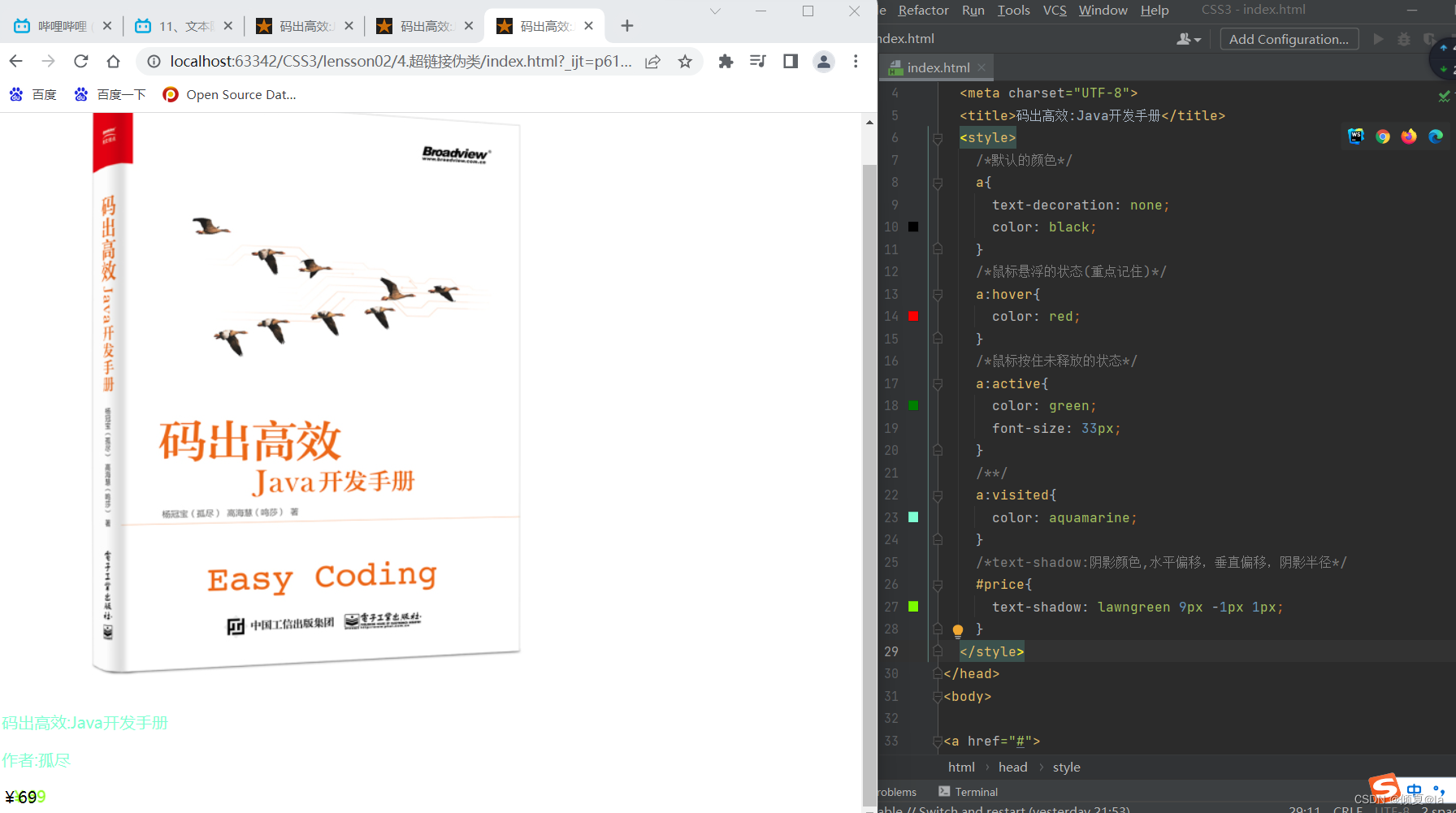Collapse the #price rule fold marker

click(x=938, y=585)
